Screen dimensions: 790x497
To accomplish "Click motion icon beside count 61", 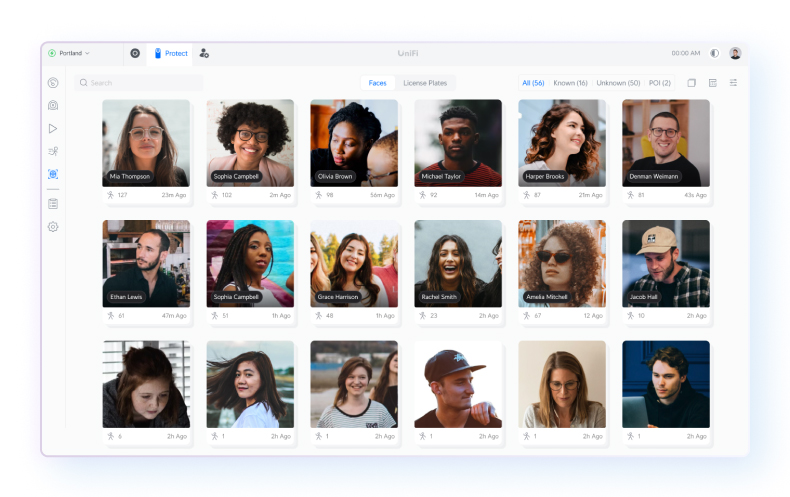I will click(x=110, y=316).
